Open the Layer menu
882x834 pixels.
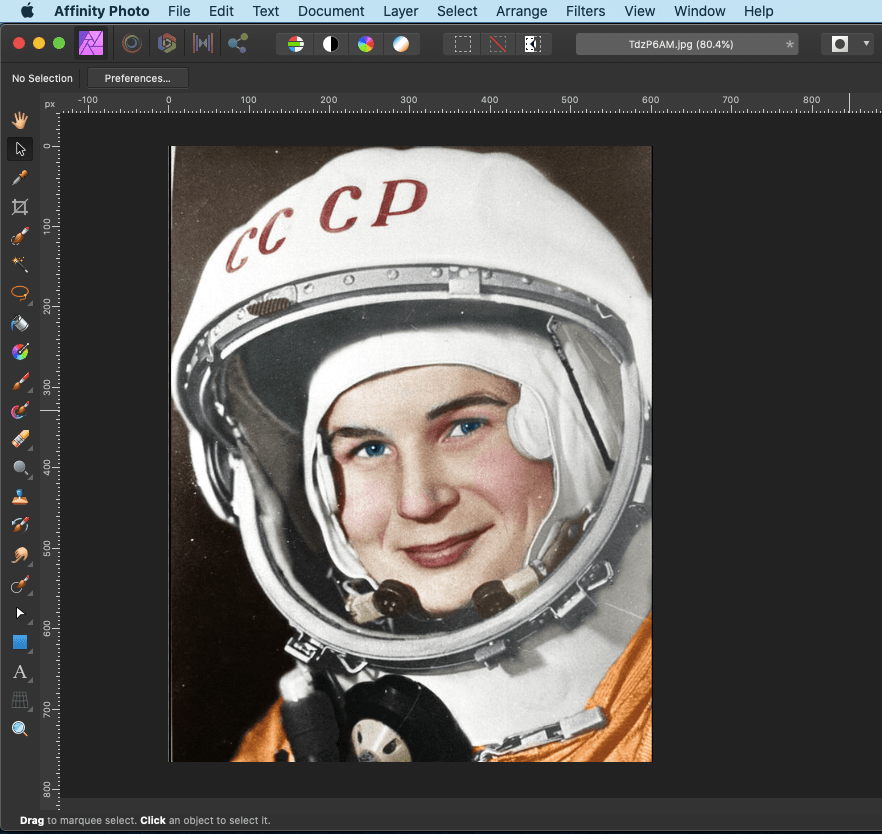click(400, 11)
